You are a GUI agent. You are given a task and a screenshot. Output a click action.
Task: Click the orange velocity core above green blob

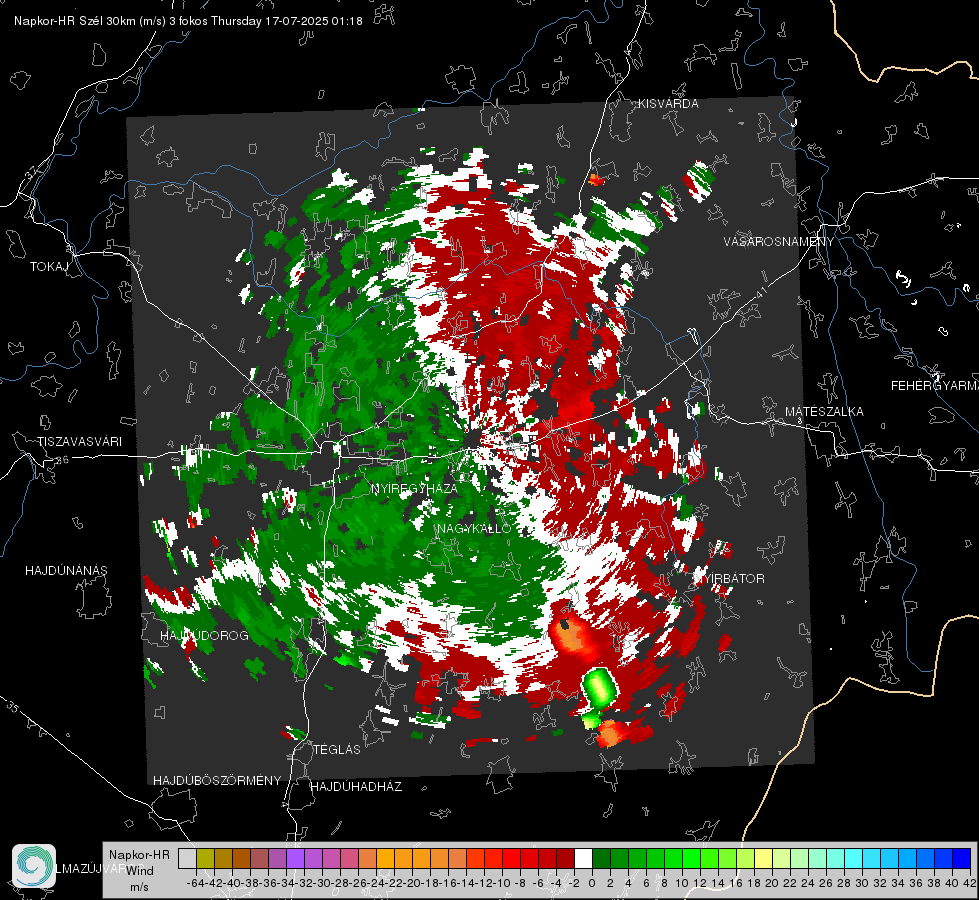point(571,636)
